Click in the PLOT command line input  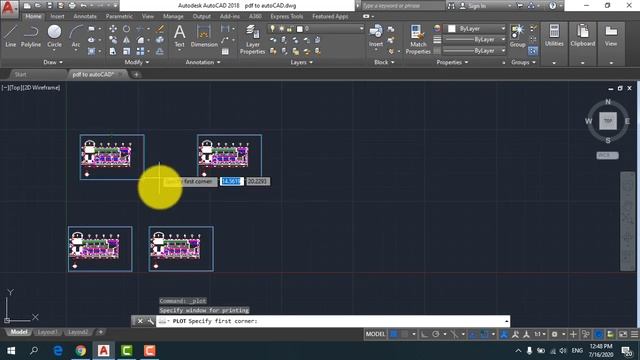click(x=333, y=321)
